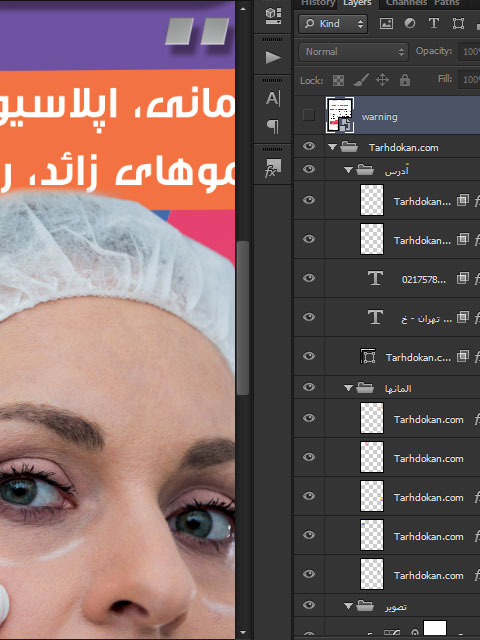Screen dimensions: 480x640
Task: Click the تصویر group folder icon
Action: tap(365, 606)
